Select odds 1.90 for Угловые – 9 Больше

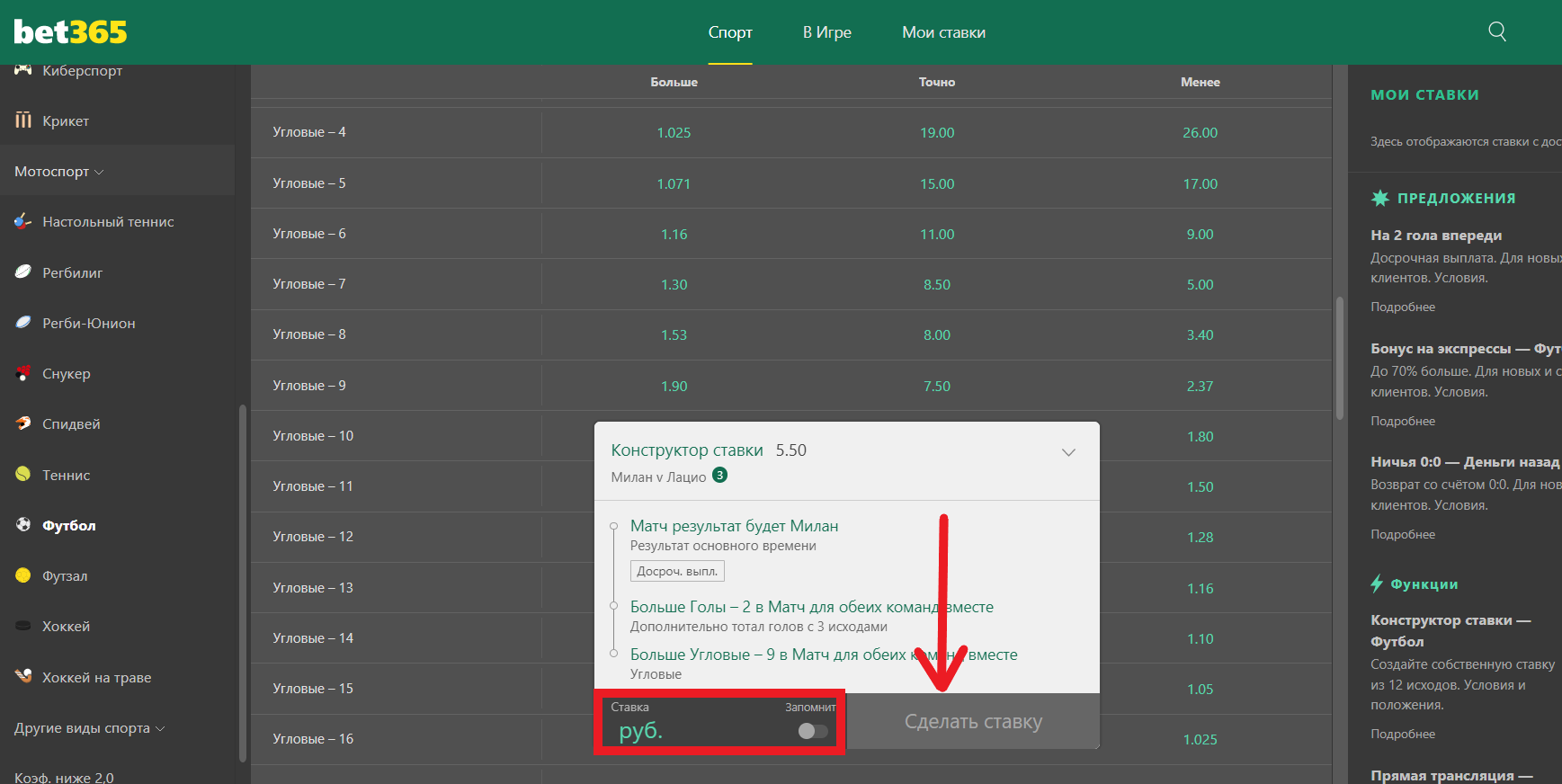tap(674, 386)
